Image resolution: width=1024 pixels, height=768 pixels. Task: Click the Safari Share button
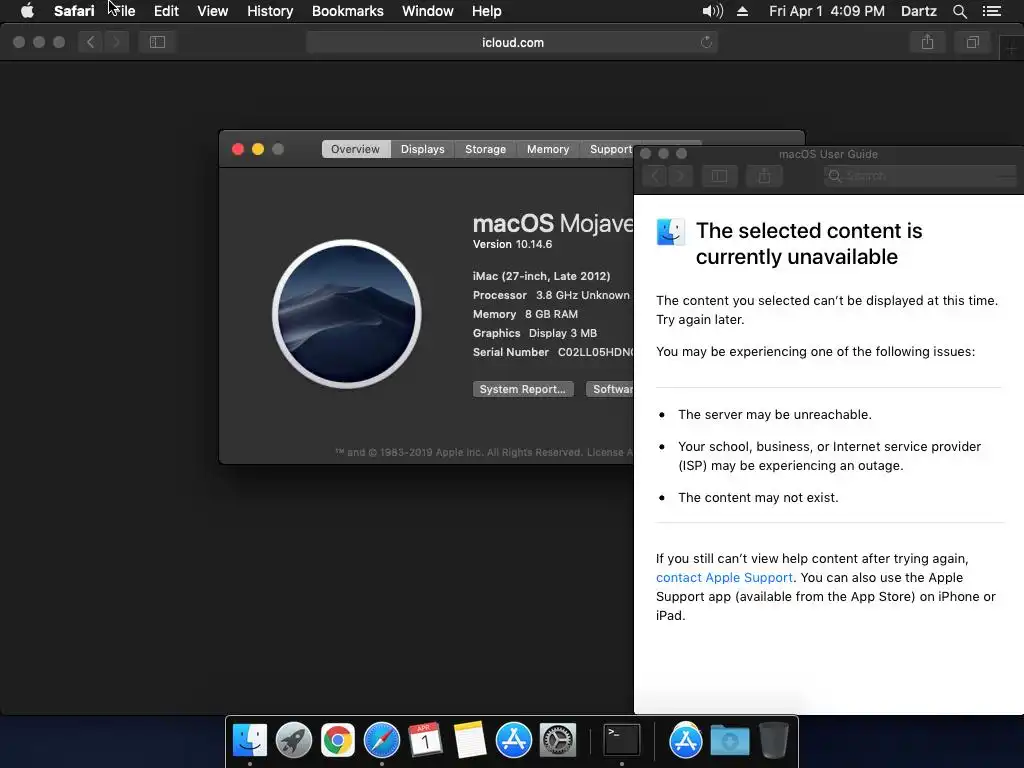click(927, 42)
